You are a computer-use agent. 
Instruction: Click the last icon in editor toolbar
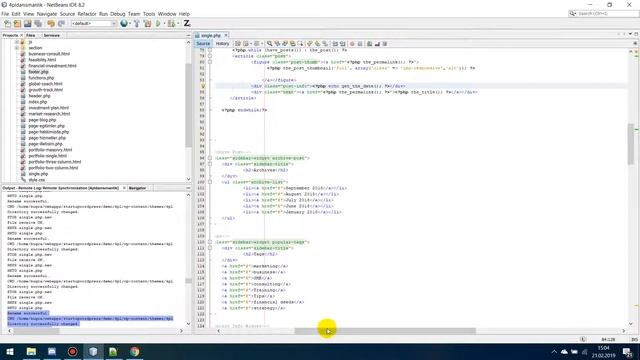[384, 44]
